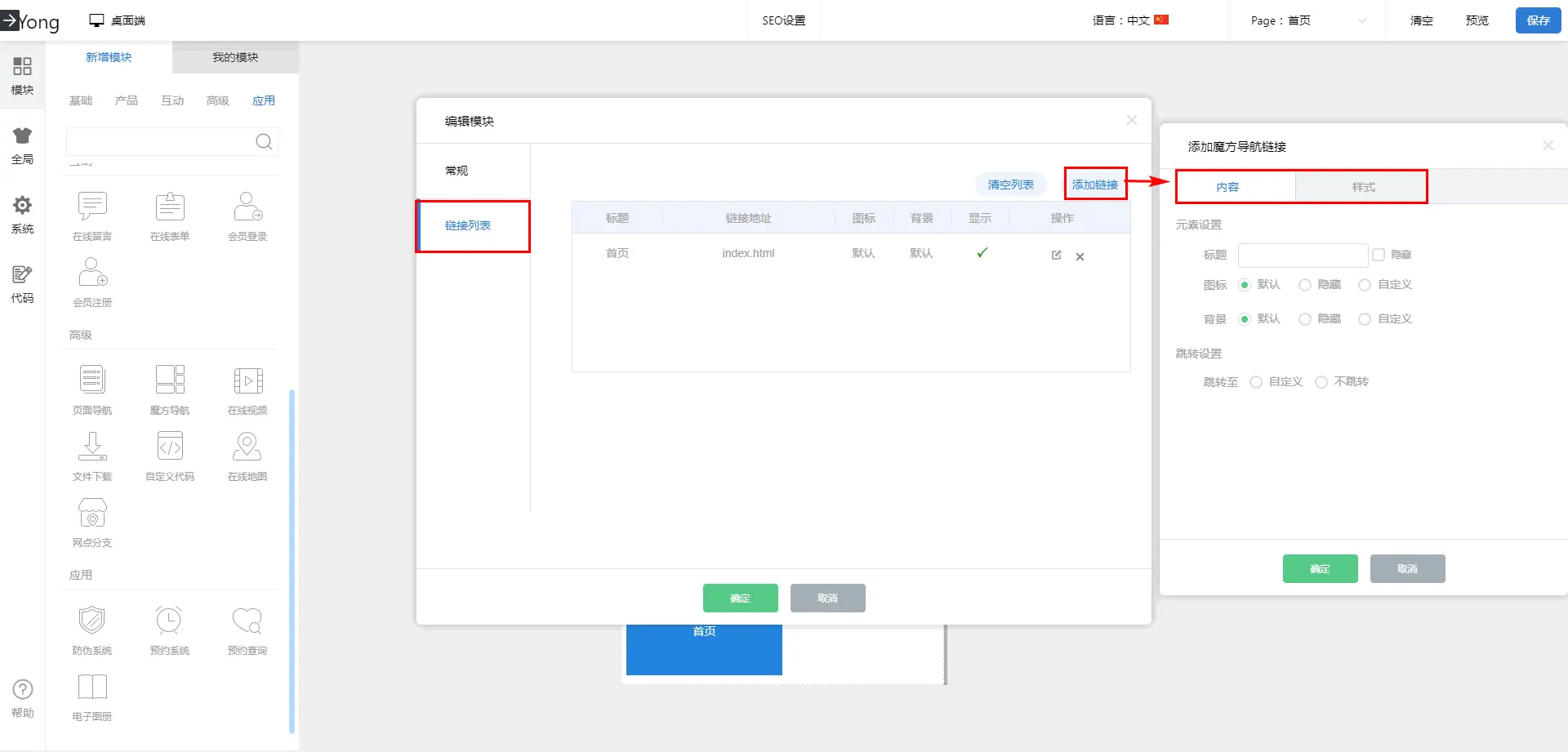Switch to 我的模块 tab
This screenshot has height=752, width=1568.
(235, 57)
